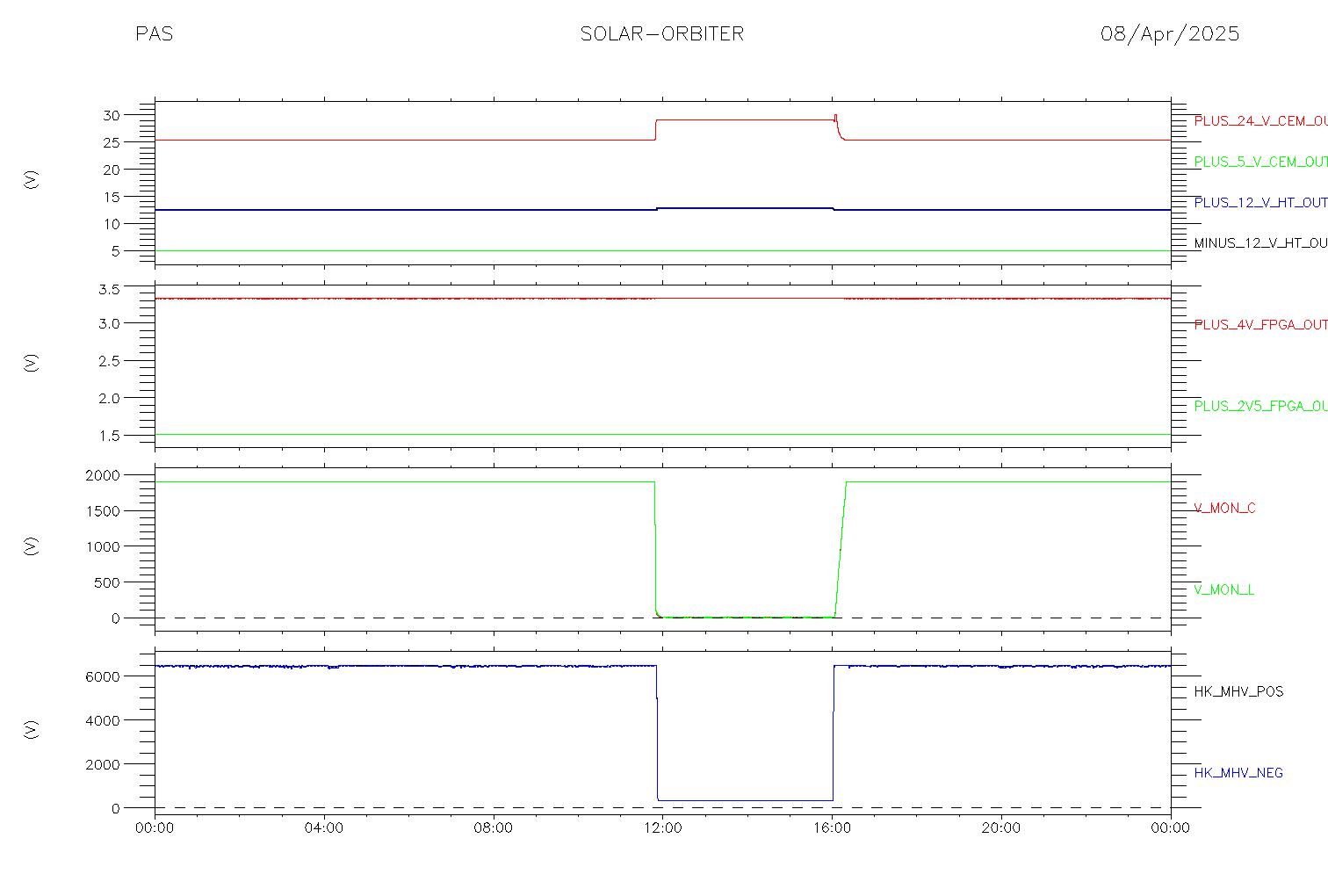Click the raised red 24V plateau near 14:00

click(x=745, y=119)
